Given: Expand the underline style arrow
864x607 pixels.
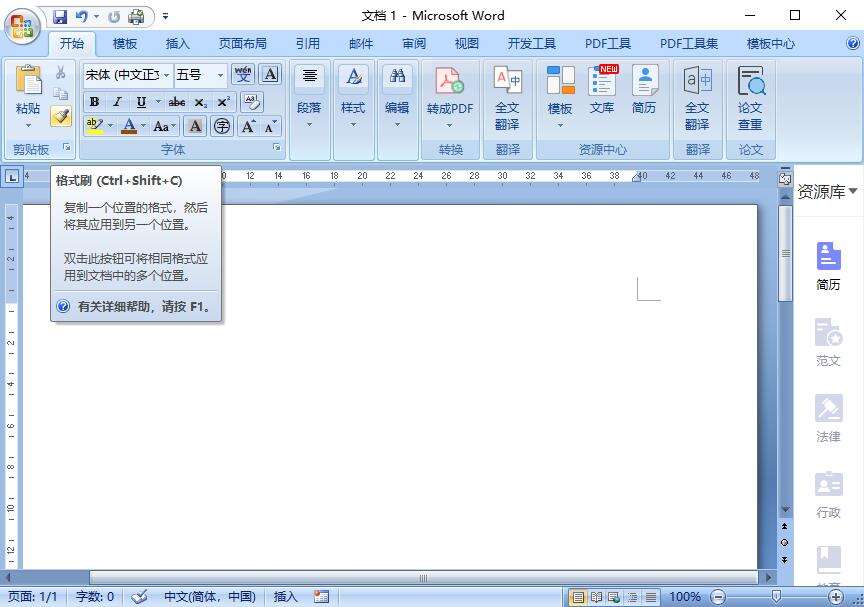Looking at the screenshot, I should click(x=159, y=102).
